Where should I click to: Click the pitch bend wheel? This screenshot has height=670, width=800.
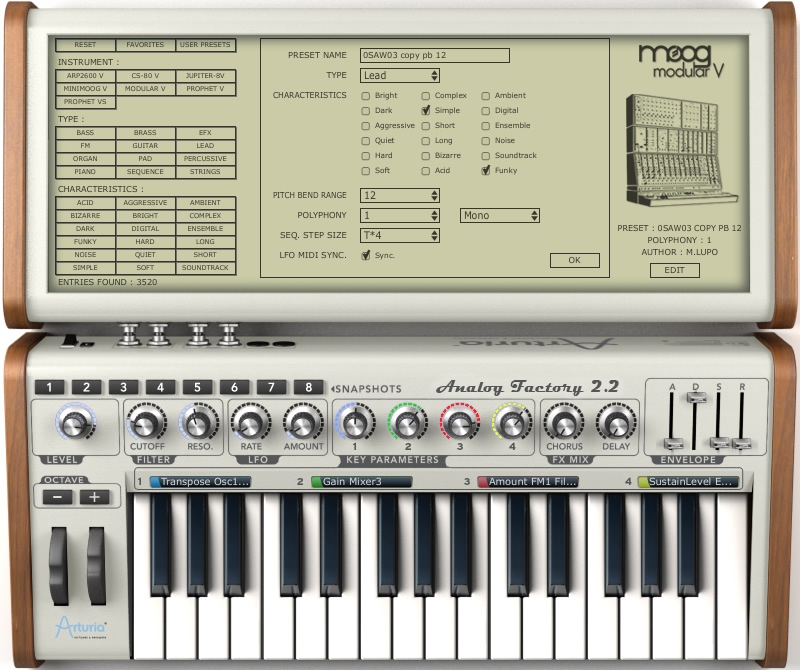[58, 566]
